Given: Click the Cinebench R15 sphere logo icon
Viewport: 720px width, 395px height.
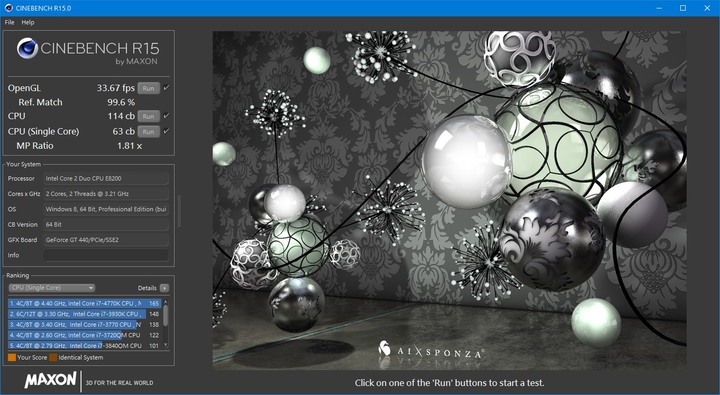Looking at the screenshot, I should tap(27, 48).
